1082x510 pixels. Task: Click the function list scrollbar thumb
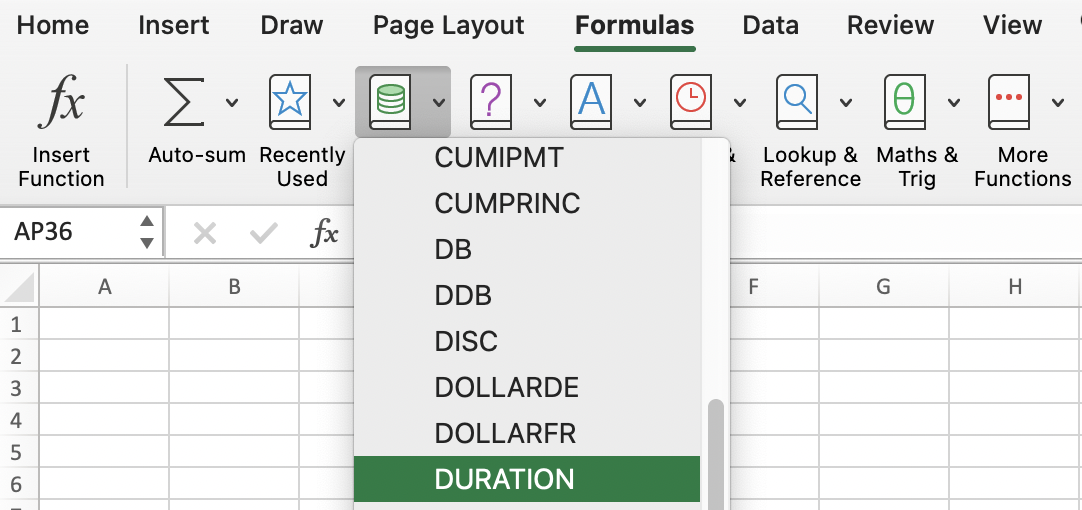click(716, 454)
